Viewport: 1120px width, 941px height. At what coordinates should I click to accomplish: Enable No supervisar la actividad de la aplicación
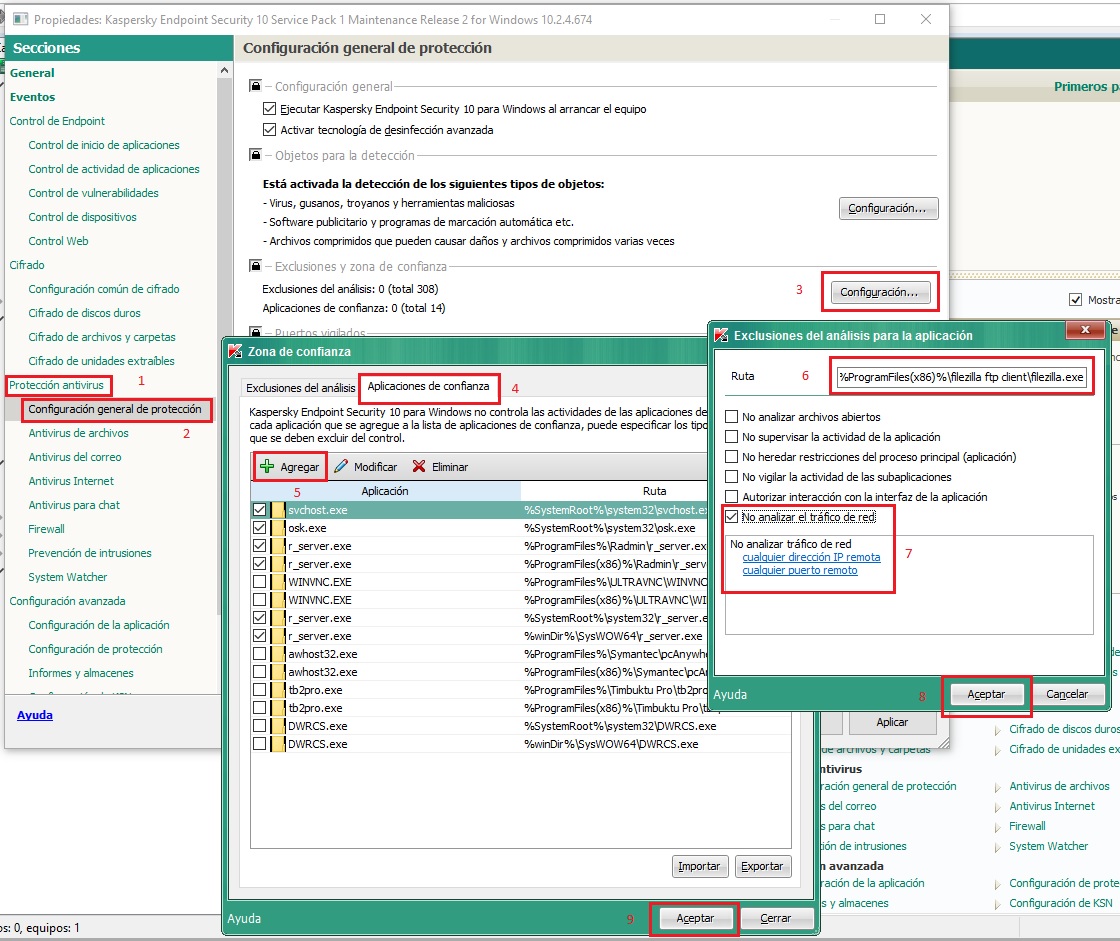tap(731, 437)
